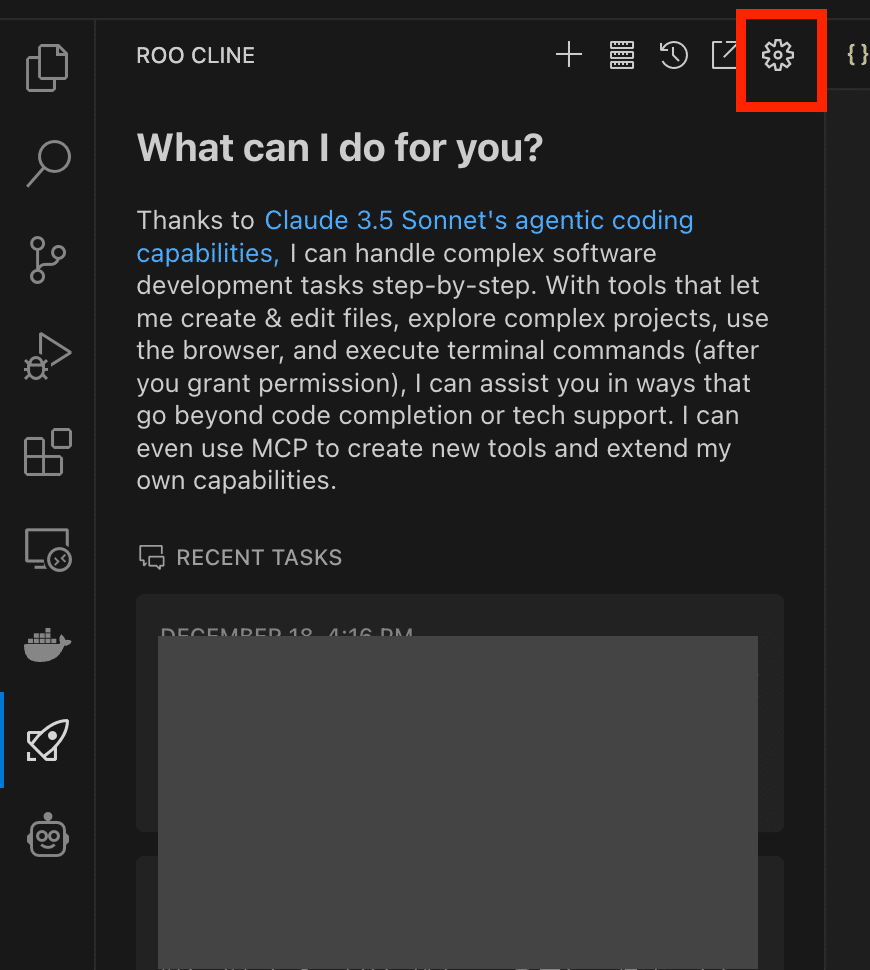
Task: Click the ROO CLINE panel title
Action: (x=196, y=56)
